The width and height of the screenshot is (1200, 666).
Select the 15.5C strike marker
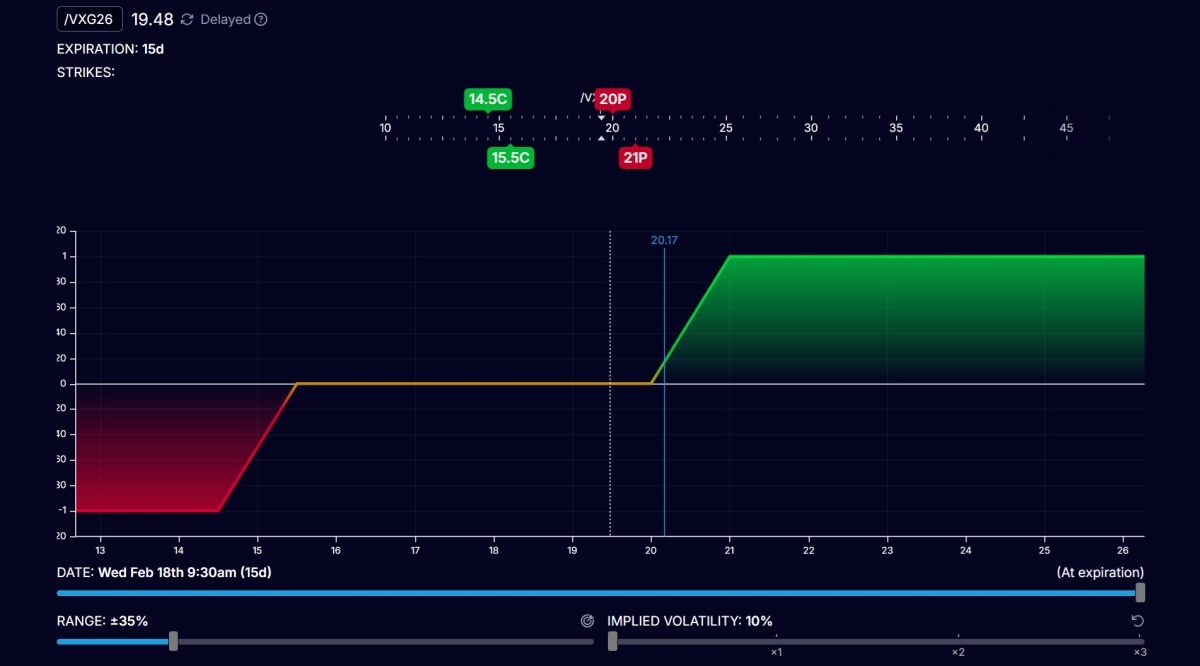[510, 157]
